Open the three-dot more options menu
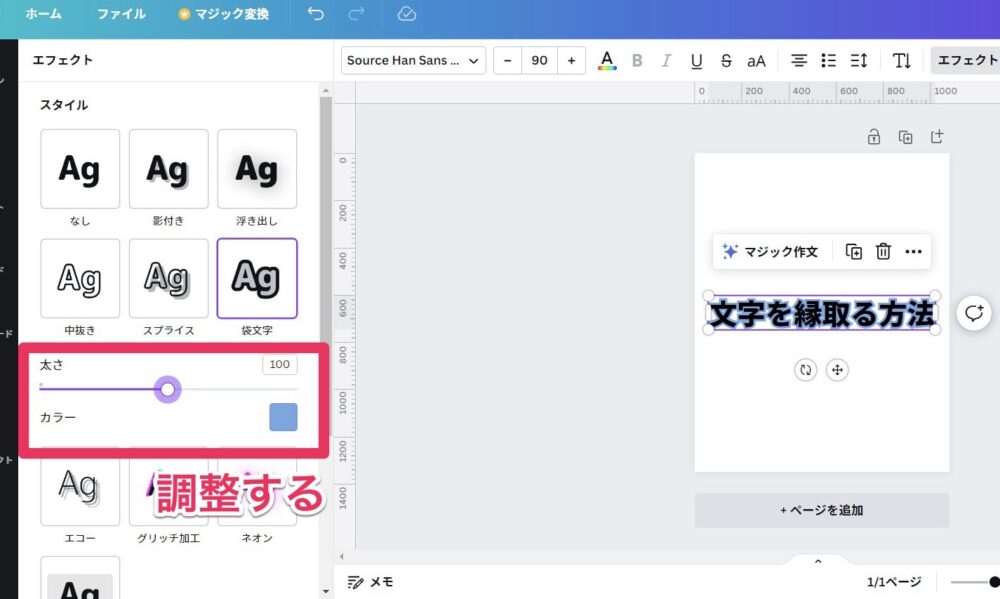 913,252
